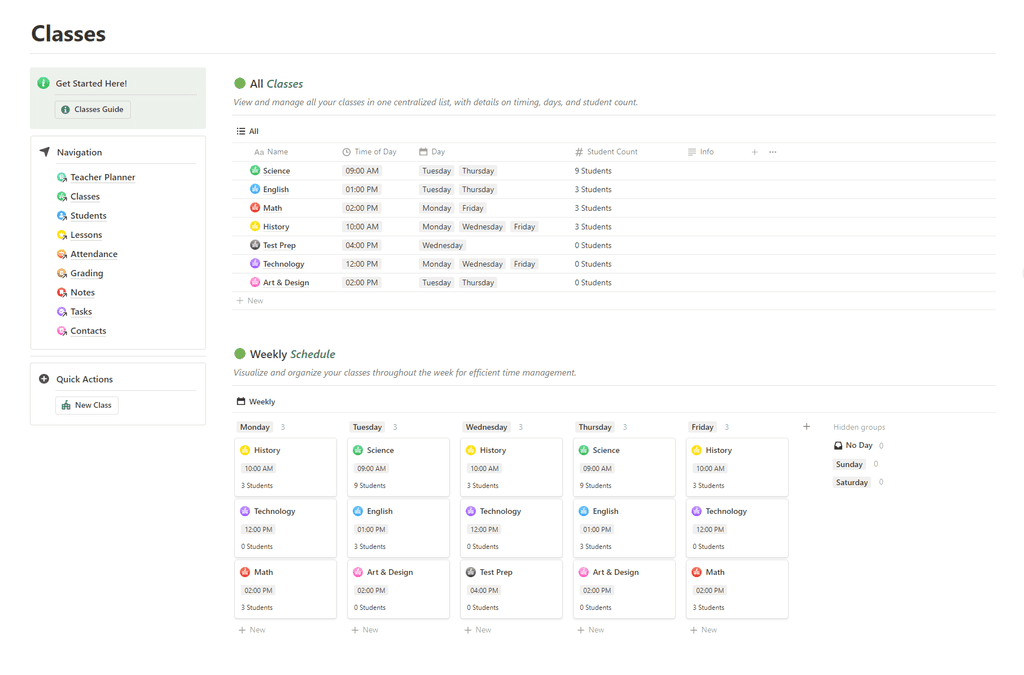1024x675 pixels.
Task: Show the Saturday hidden group
Action: coord(851,482)
